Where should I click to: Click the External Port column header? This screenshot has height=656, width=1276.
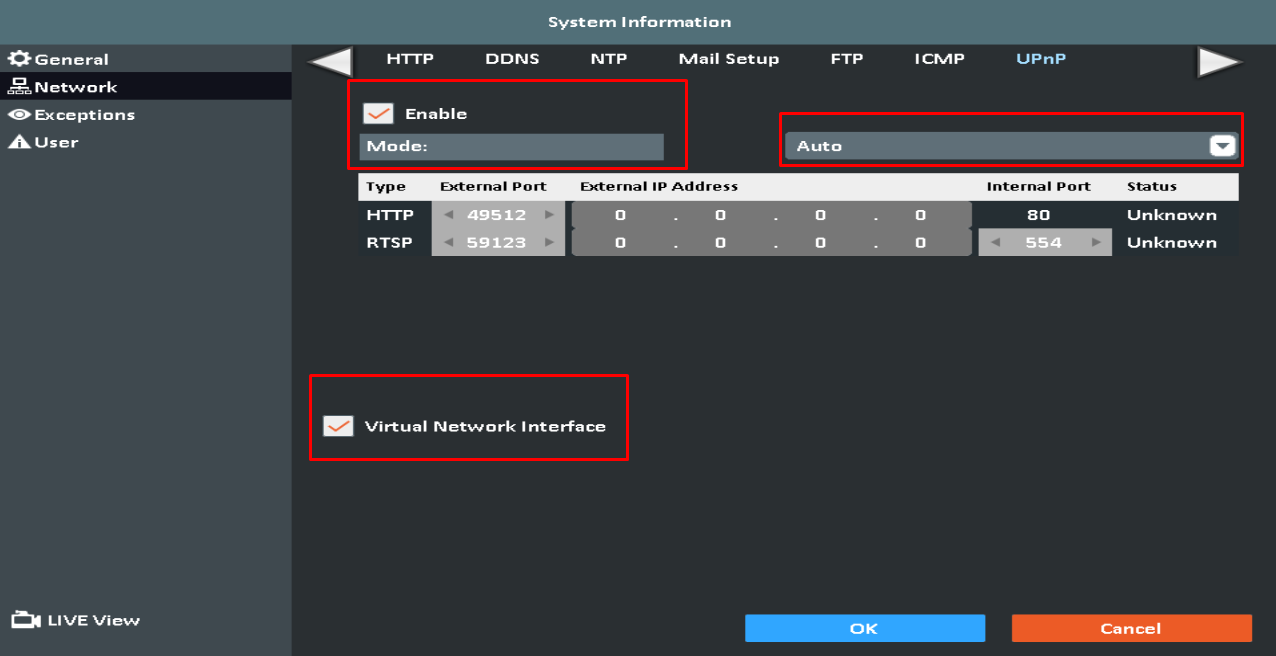(x=493, y=186)
